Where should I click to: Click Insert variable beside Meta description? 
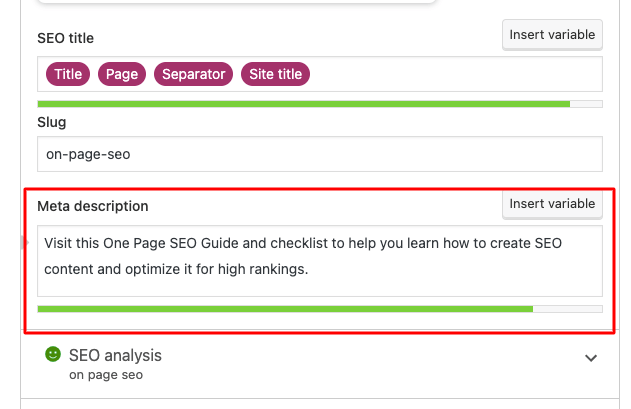[553, 204]
